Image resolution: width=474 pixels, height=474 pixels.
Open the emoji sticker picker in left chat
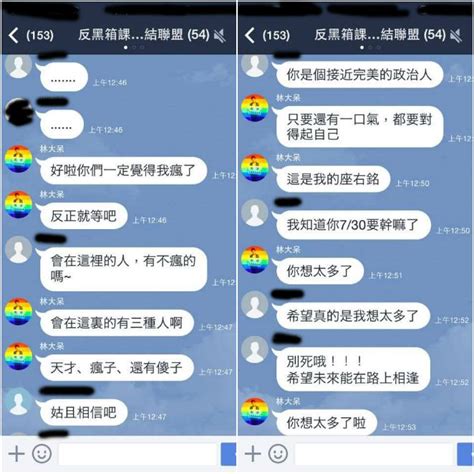pyautogui.click(x=42, y=454)
